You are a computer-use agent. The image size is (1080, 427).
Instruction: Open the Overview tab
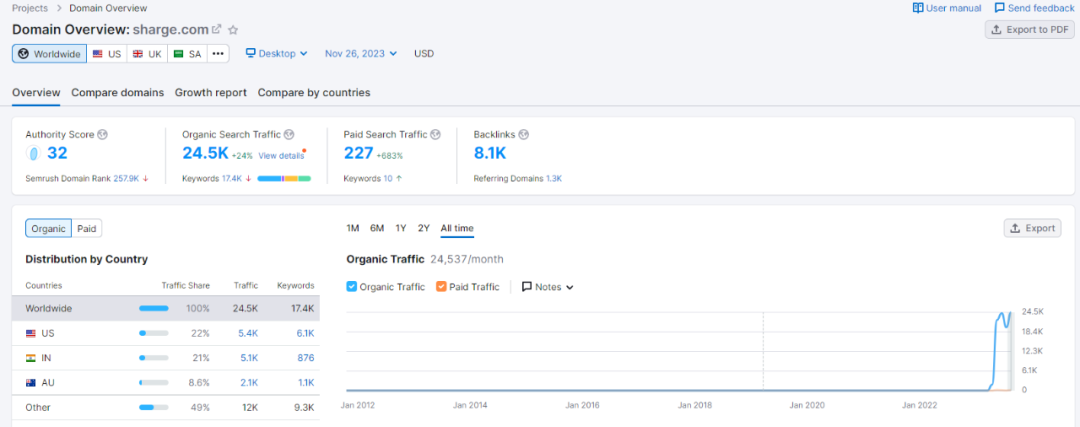pyautogui.click(x=36, y=92)
